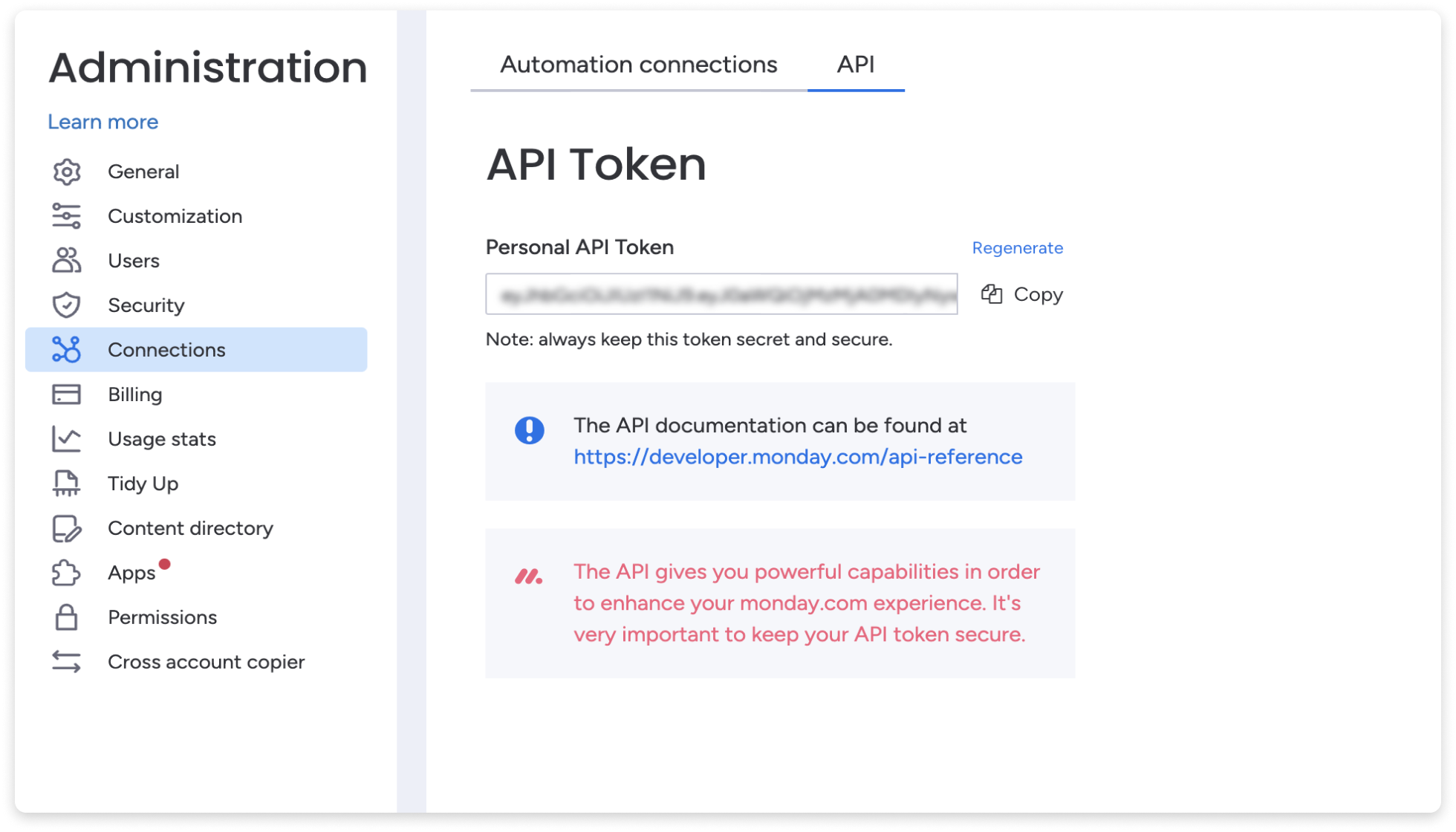Select the Customization sliders icon

67,216
